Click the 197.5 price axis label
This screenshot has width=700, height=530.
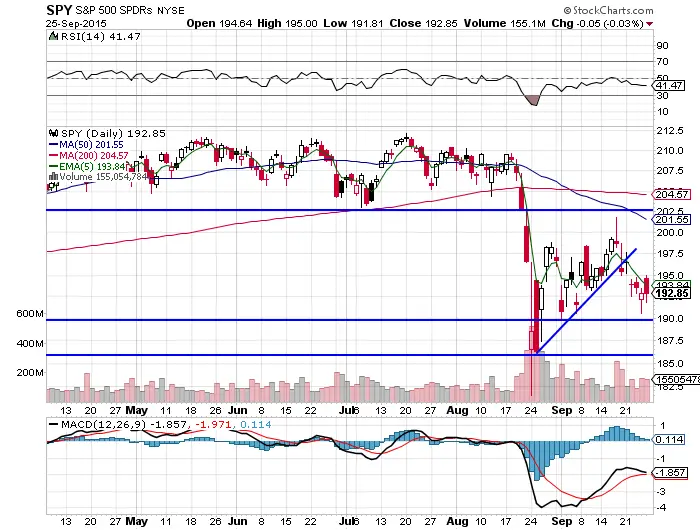[x=670, y=254]
